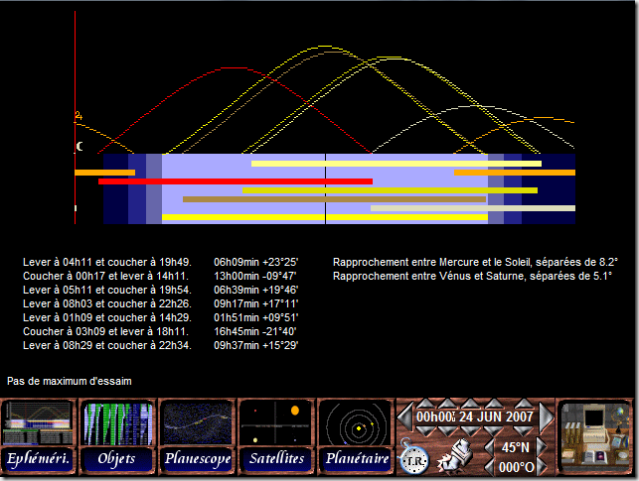Click the Ephéméri. text label
Screen dimensions: 639x481
tap(39, 459)
